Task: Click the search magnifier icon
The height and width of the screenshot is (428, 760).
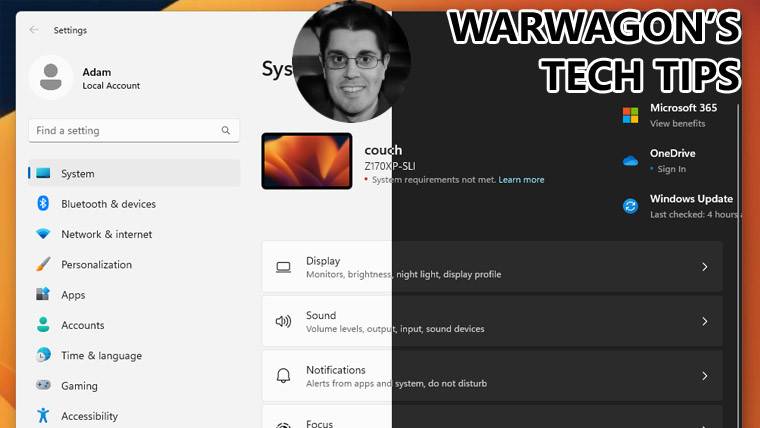Action: [x=225, y=130]
